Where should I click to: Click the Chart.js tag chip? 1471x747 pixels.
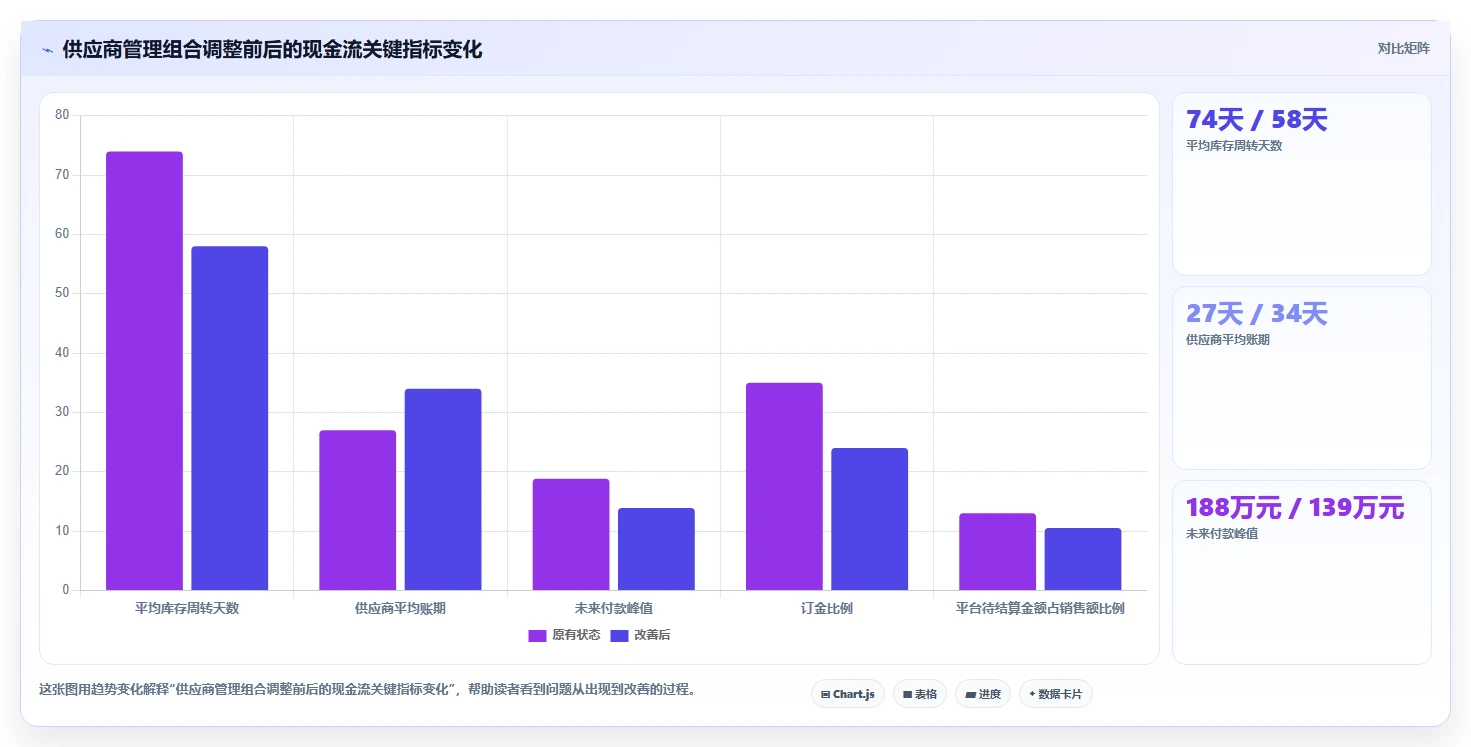[x=847, y=694]
